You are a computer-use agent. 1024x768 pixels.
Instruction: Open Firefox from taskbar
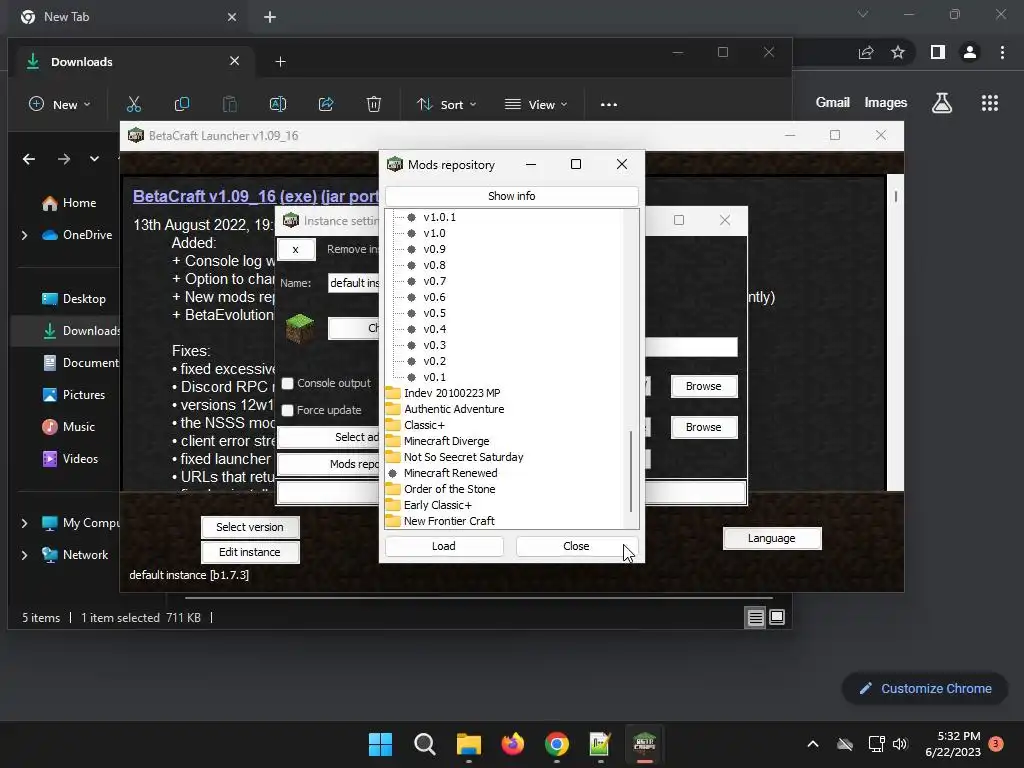pyautogui.click(x=513, y=744)
